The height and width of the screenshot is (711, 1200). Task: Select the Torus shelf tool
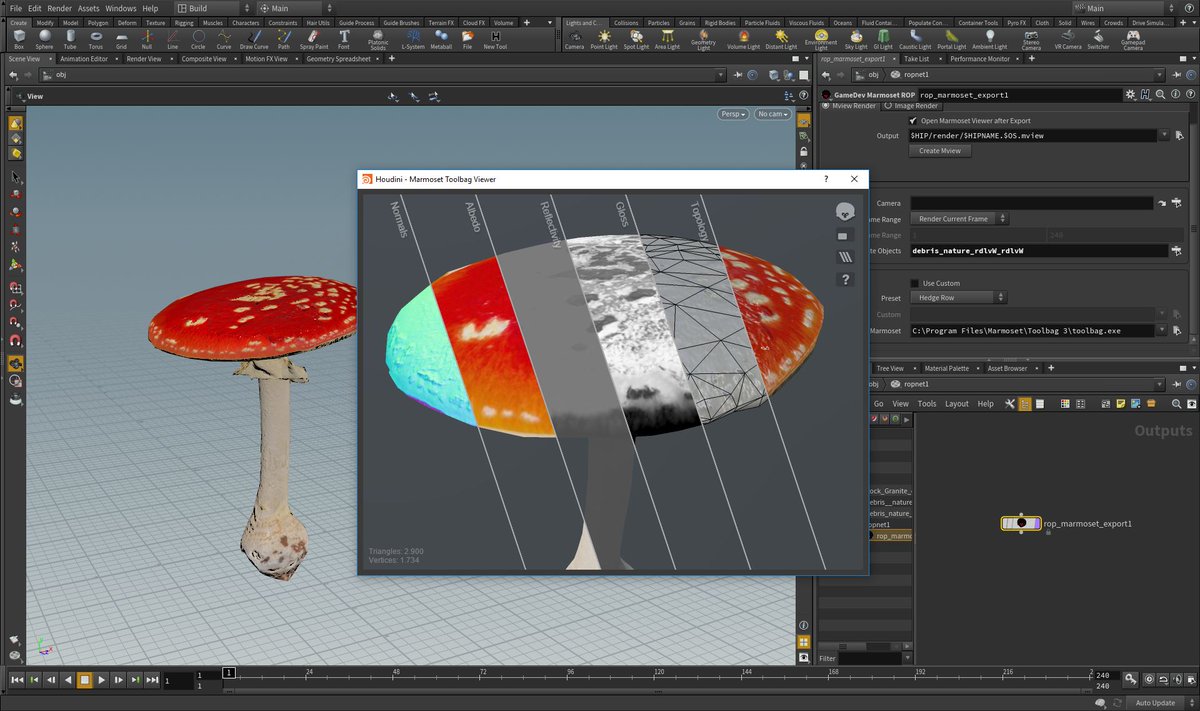(95, 39)
